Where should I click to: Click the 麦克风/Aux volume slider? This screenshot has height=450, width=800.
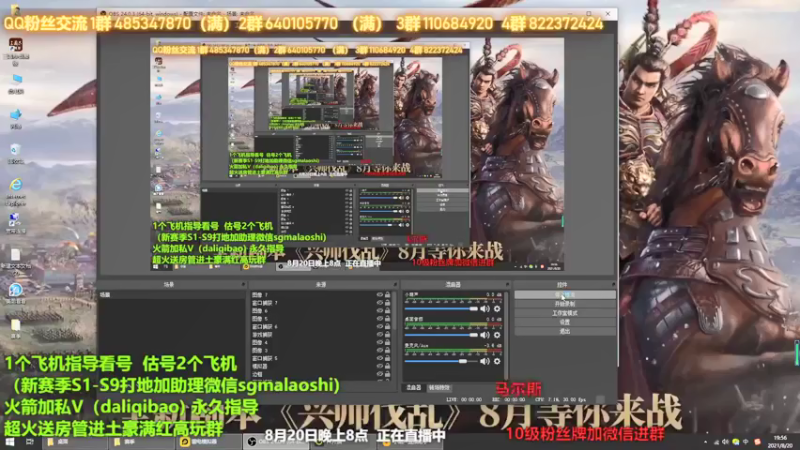pos(441,361)
